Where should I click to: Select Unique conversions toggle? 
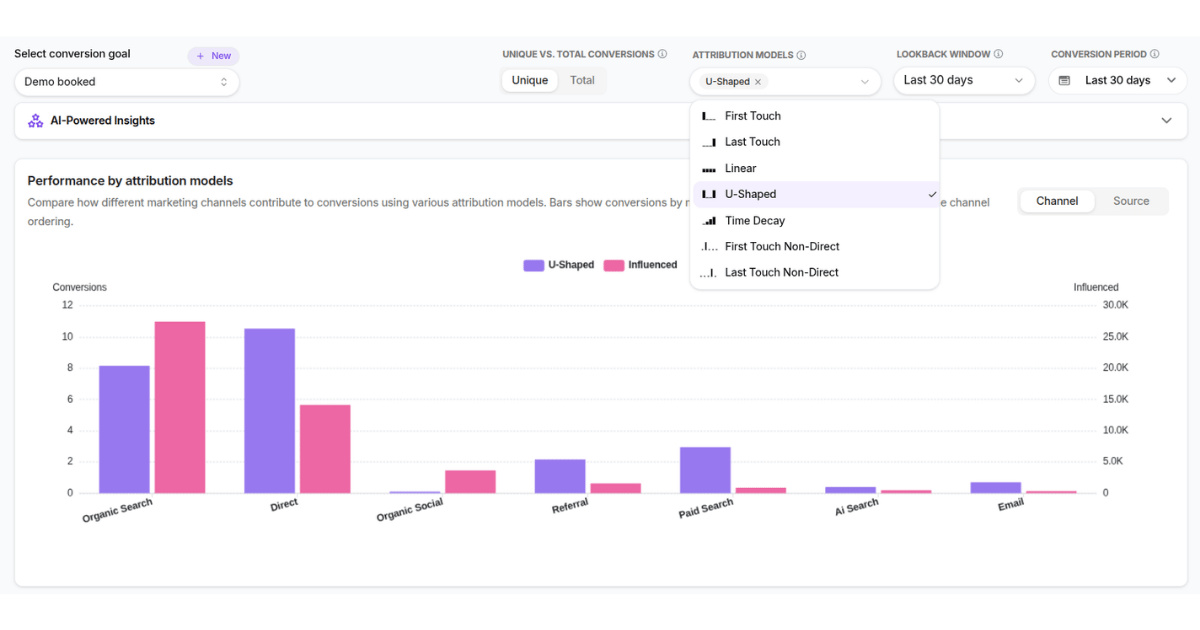pos(530,81)
